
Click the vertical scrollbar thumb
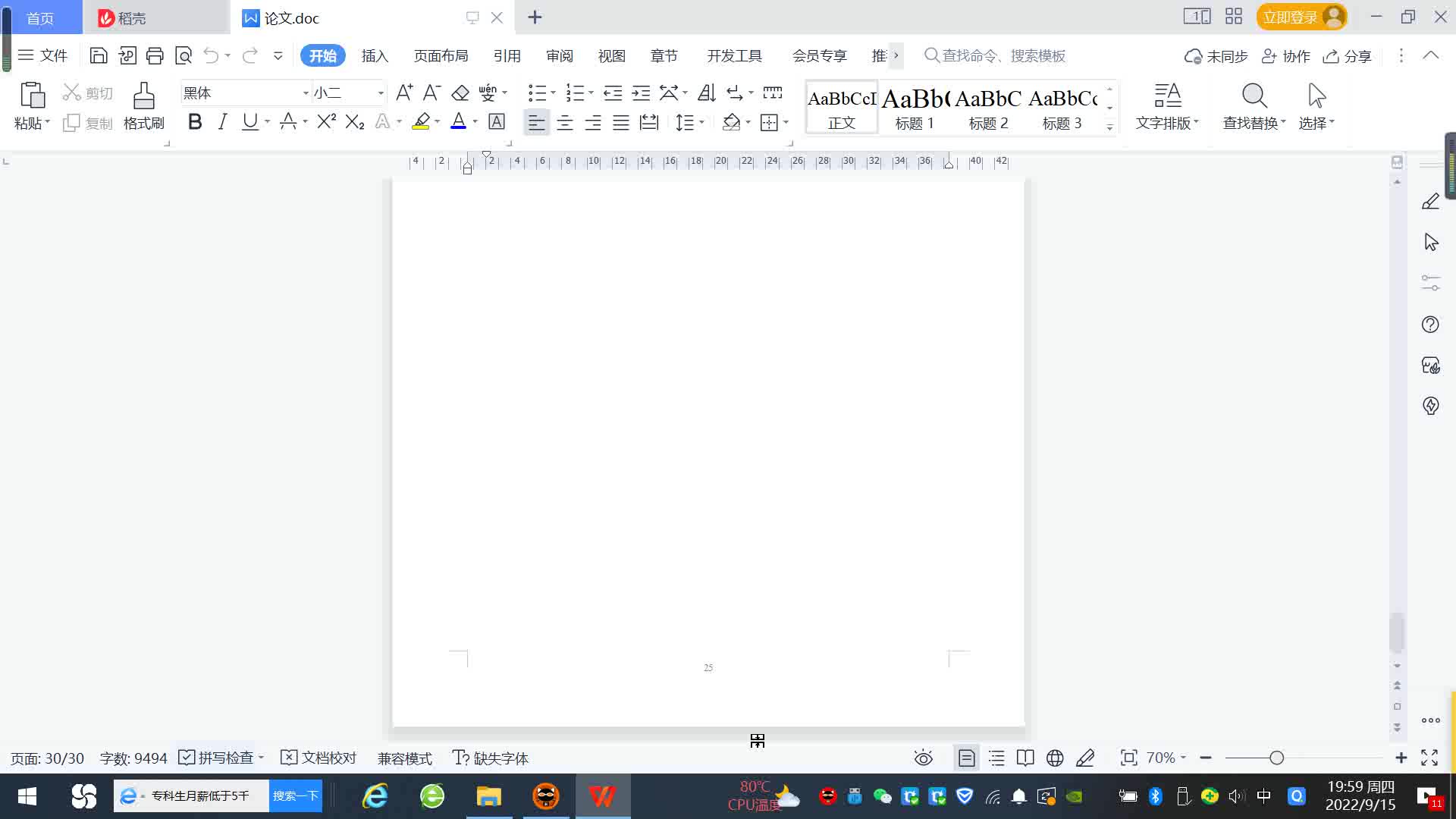tap(1397, 632)
